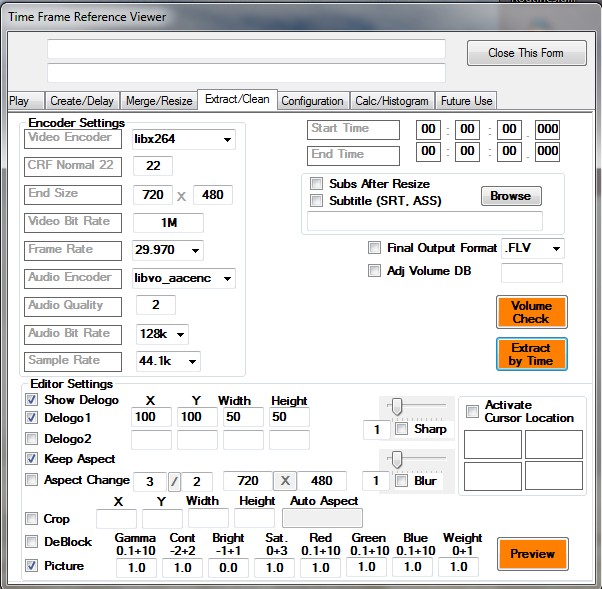Click the CRF value field showing 22
Screen dimensions: 602x589
[x=153, y=166]
